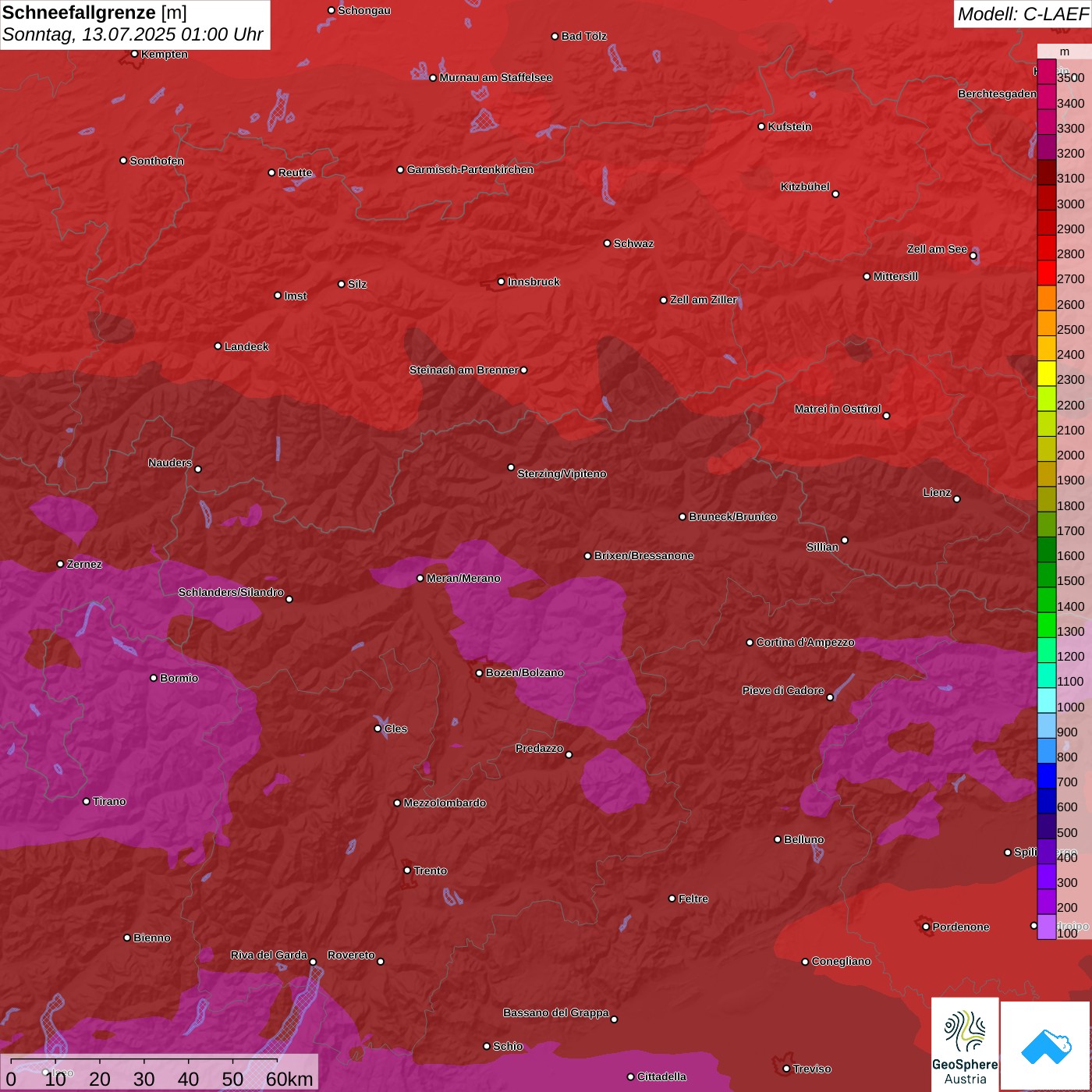1092x1092 pixels.
Task: Click the Trento city marker dot
Action: pos(407,870)
